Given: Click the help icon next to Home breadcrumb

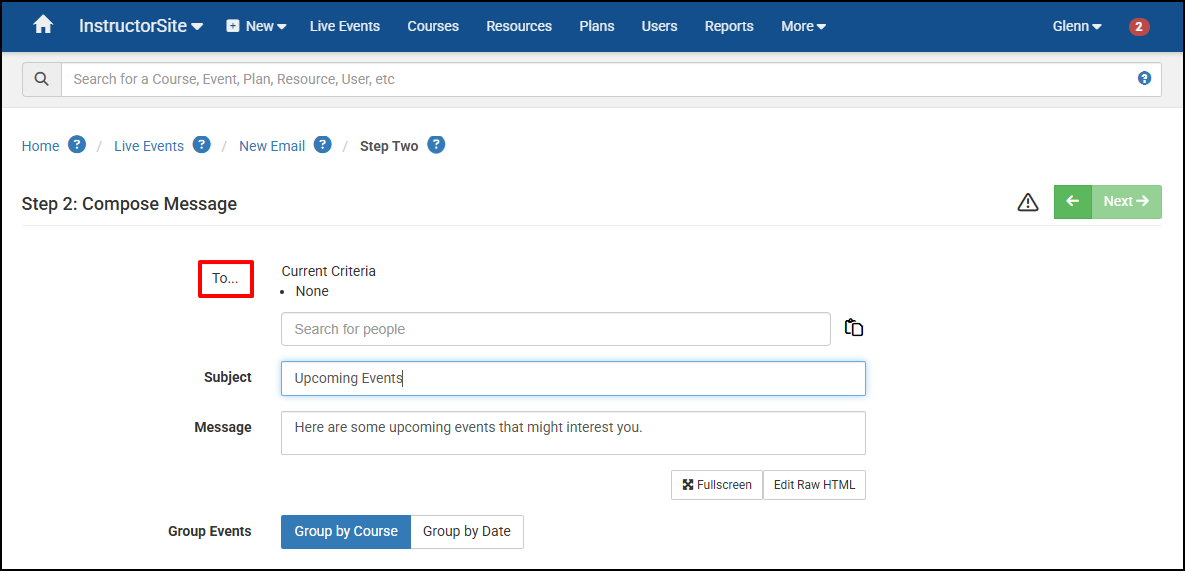Looking at the screenshot, I should tap(77, 144).
